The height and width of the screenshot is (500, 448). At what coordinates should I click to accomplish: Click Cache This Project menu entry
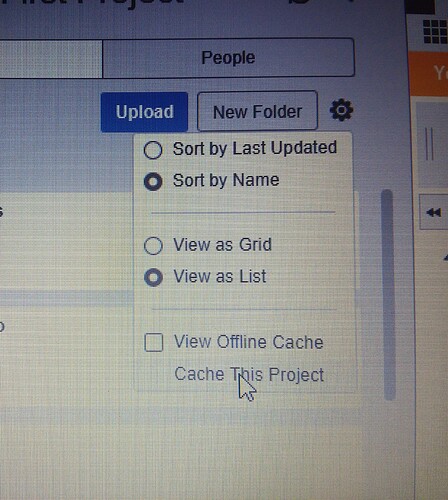click(x=249, y=375)
